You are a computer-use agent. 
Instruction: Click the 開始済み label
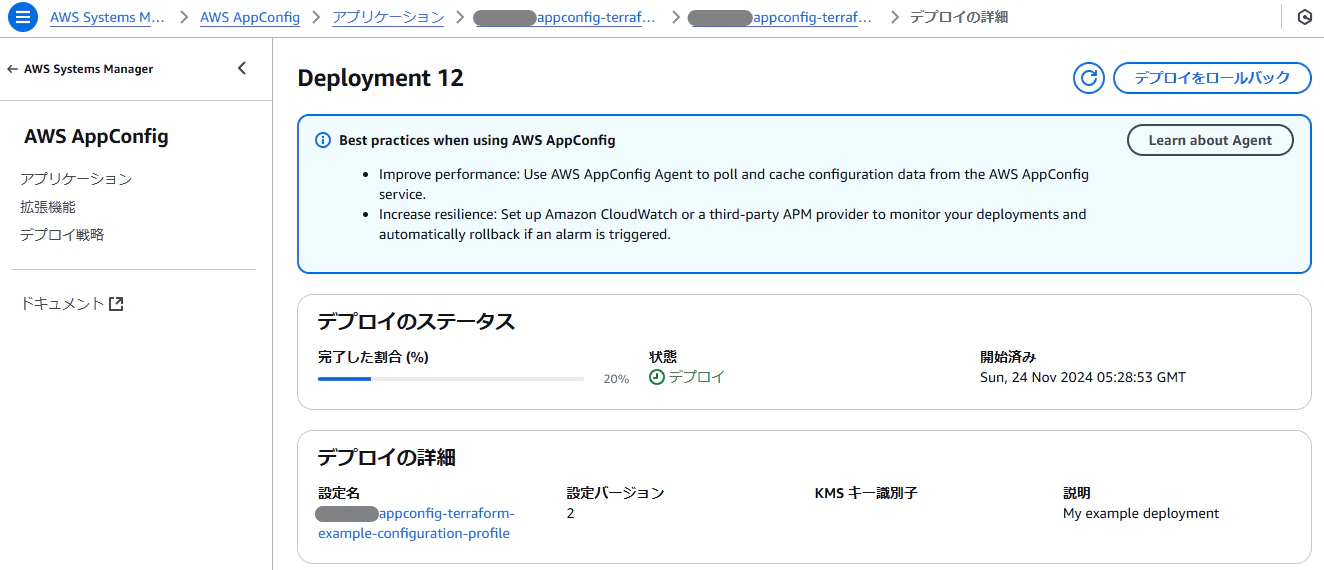[1008, 357]
